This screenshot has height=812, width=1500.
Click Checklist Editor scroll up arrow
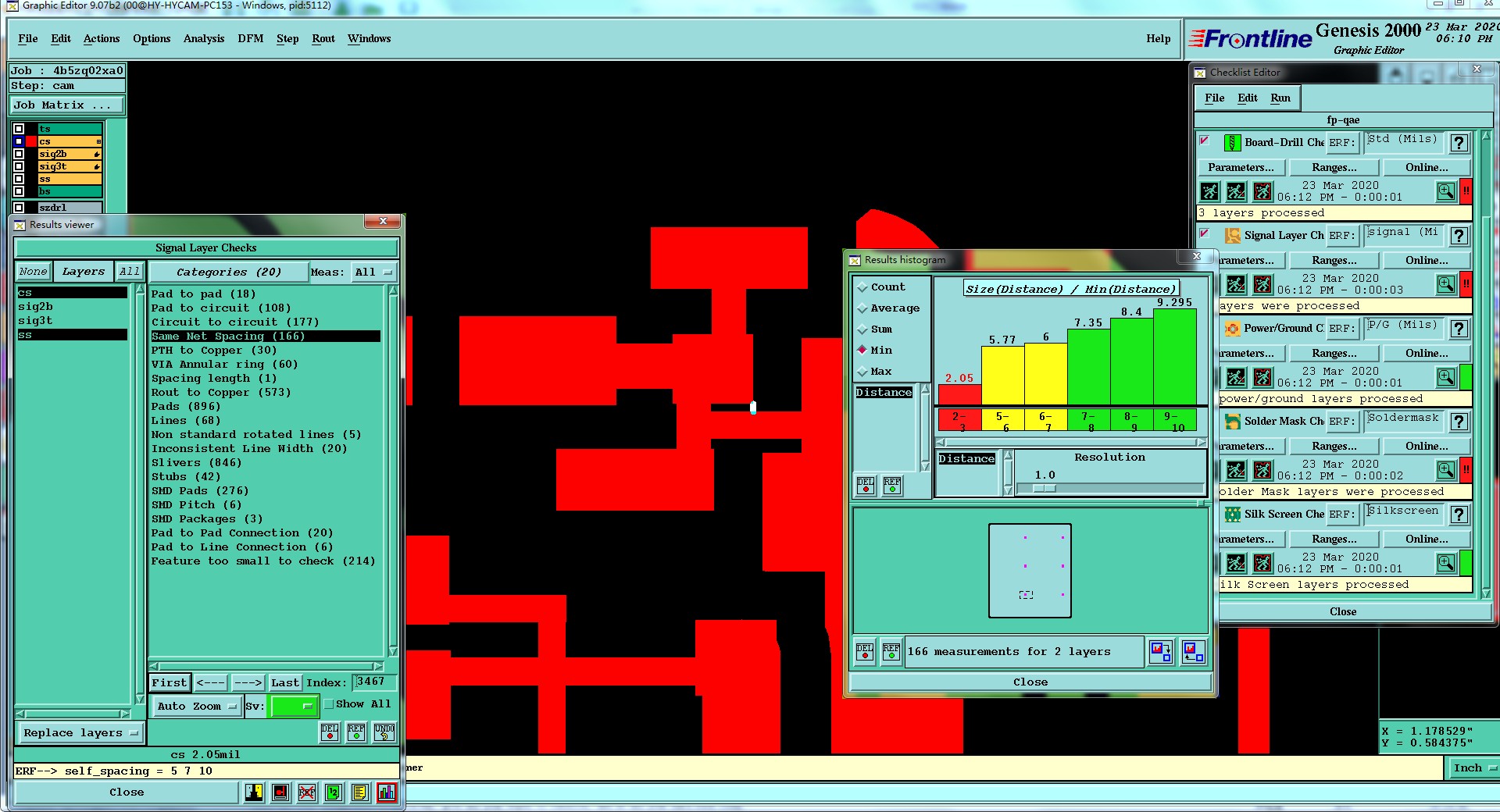1485,136
